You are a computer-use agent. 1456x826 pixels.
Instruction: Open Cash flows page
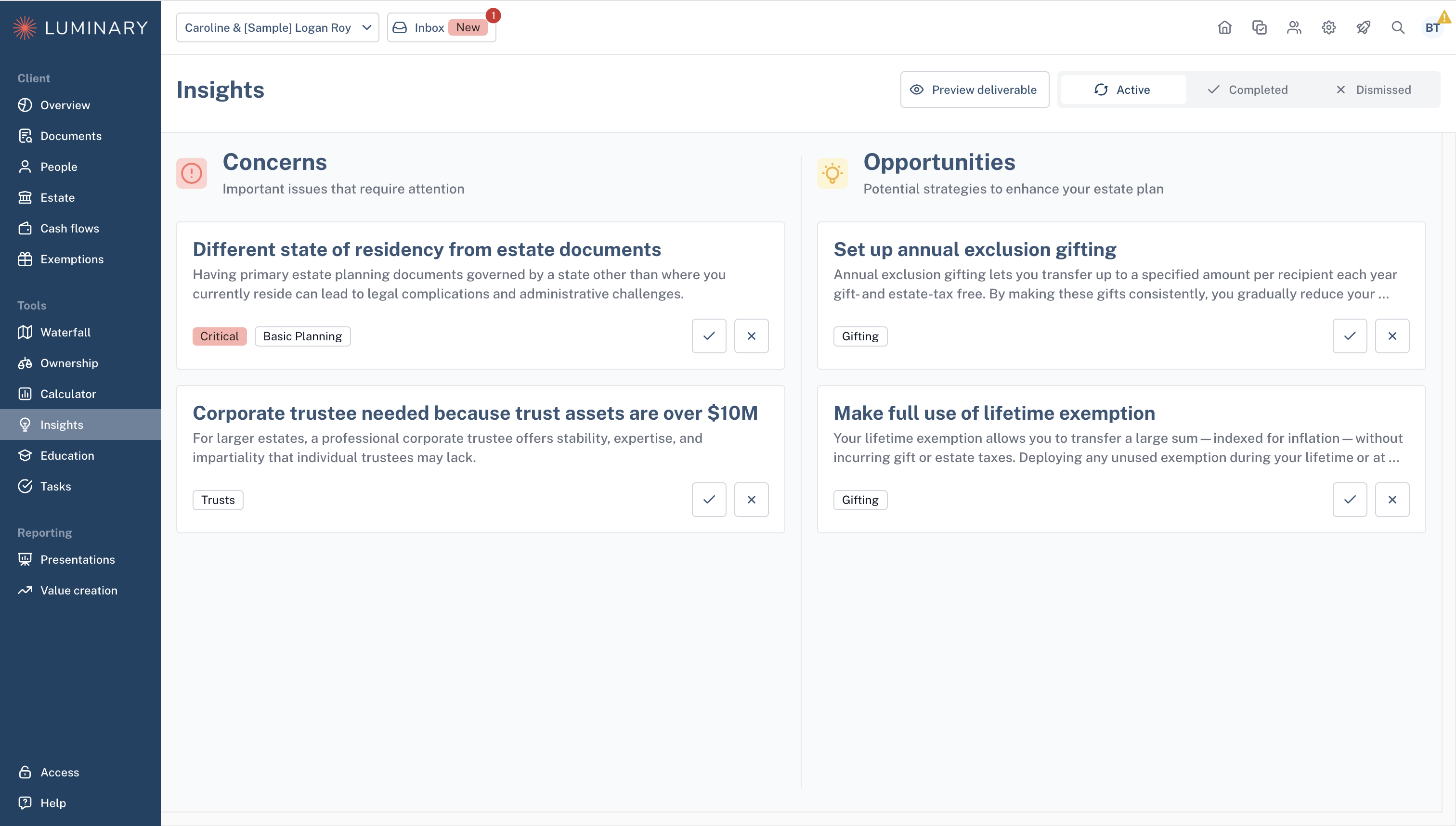(80, 228)
